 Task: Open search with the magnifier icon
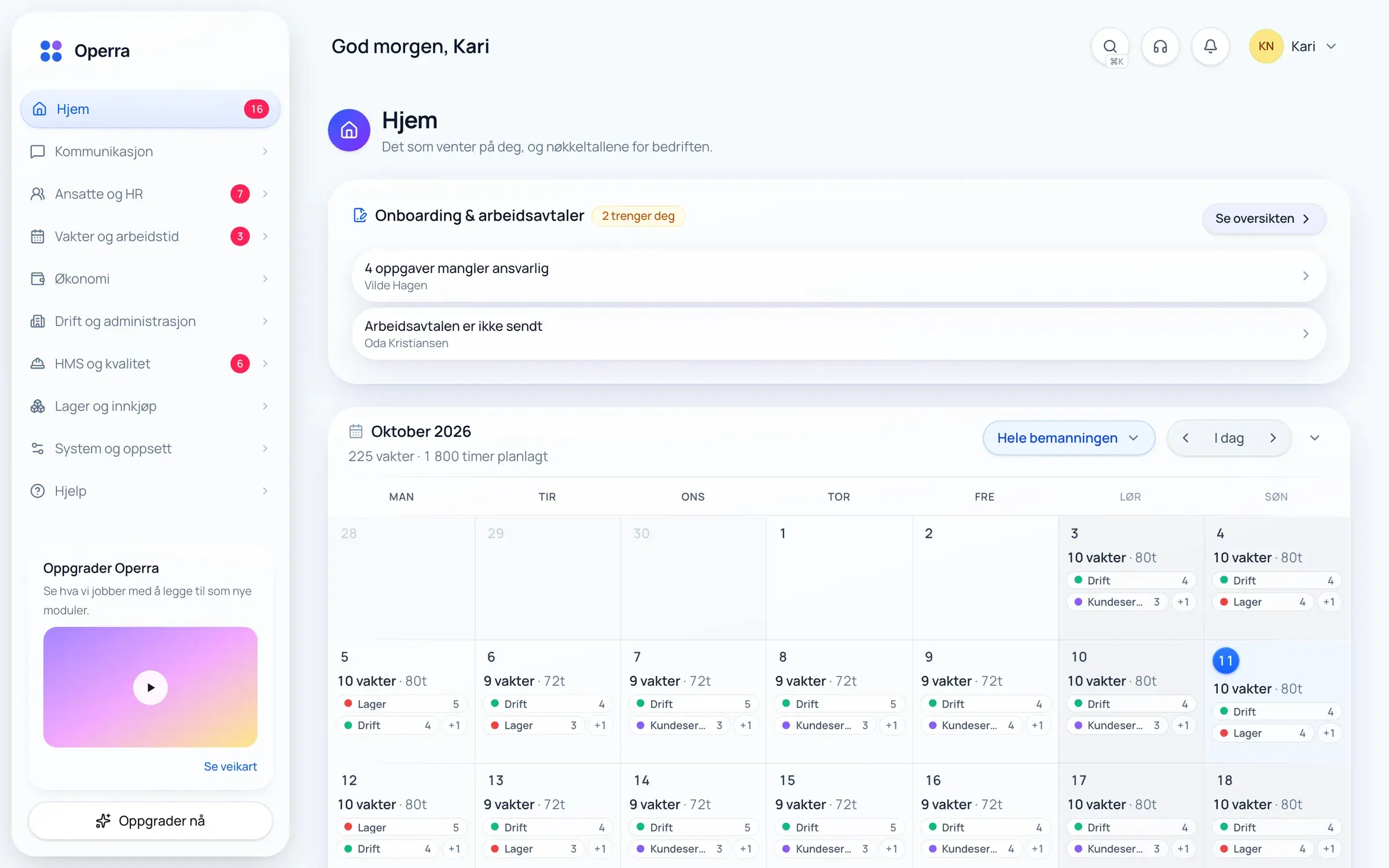1110,46
